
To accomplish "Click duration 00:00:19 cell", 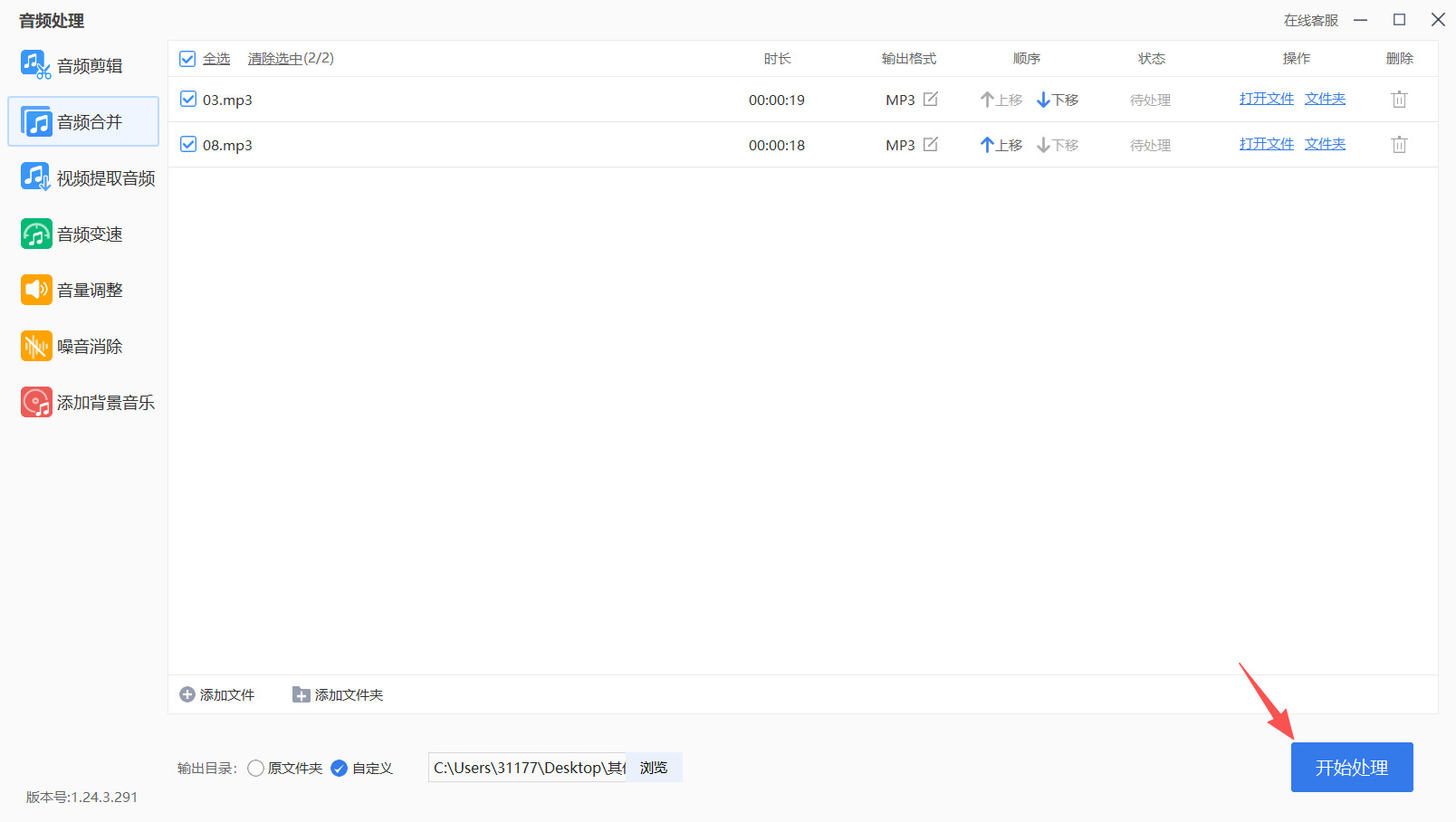I will (777, 100).
